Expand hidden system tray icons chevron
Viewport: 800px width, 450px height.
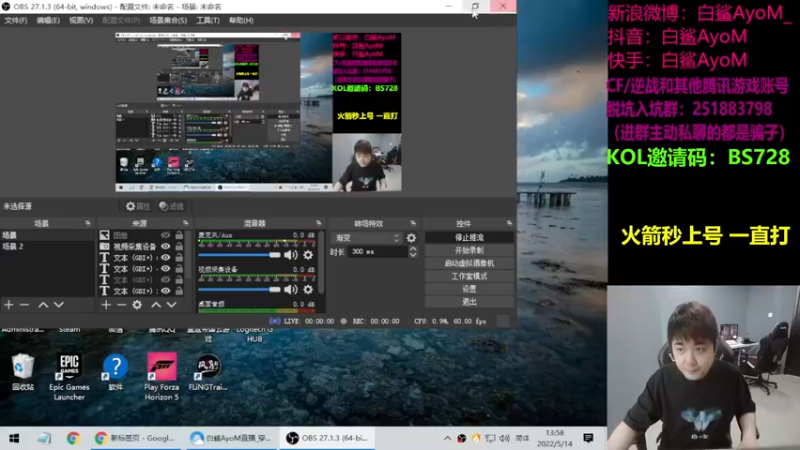[447, 438]
